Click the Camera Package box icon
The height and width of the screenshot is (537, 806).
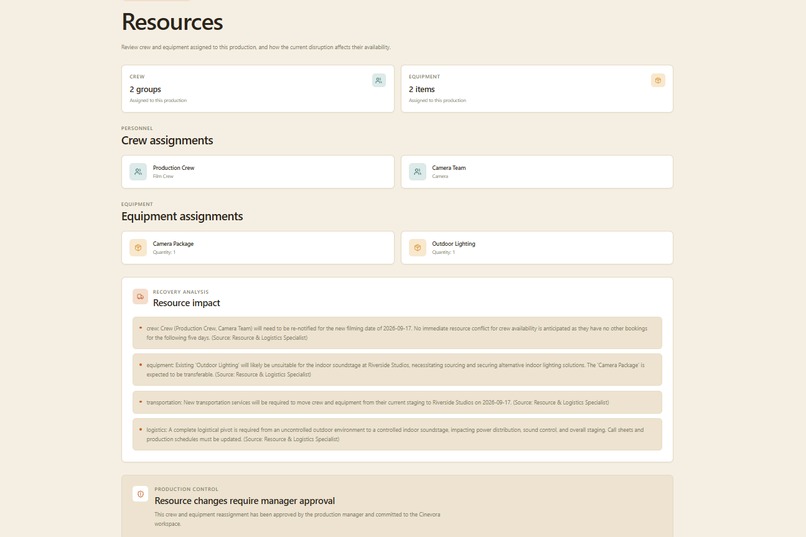click(138, 248)
